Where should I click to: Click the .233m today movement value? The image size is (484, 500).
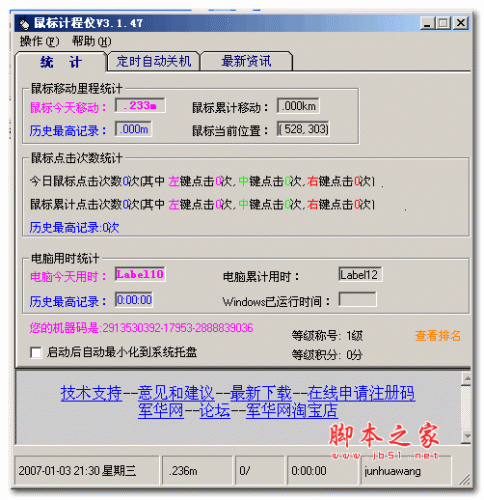(x=140, y=106)
